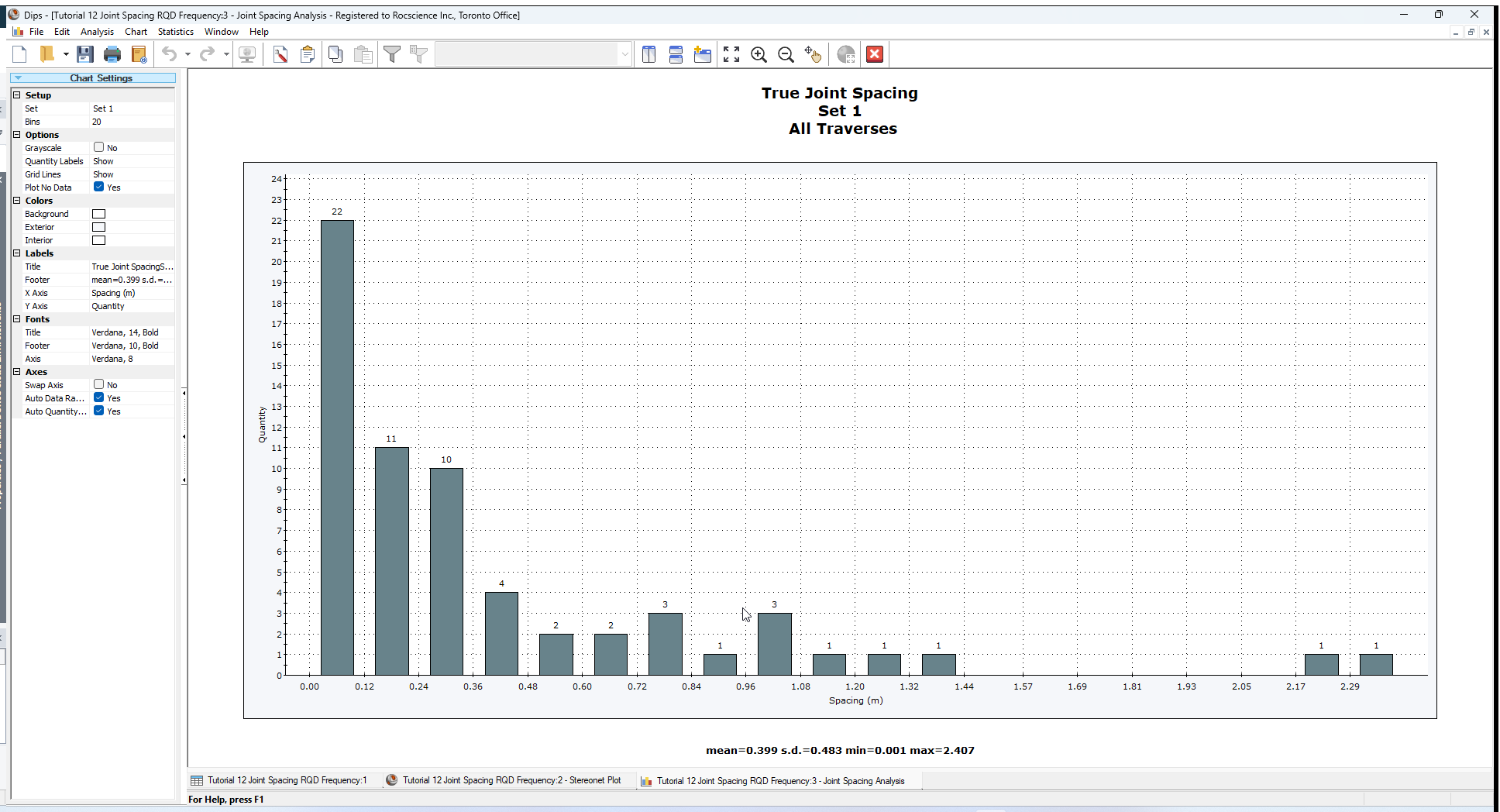Open the dropdown arrow next to Open folder

coord(66,54)
